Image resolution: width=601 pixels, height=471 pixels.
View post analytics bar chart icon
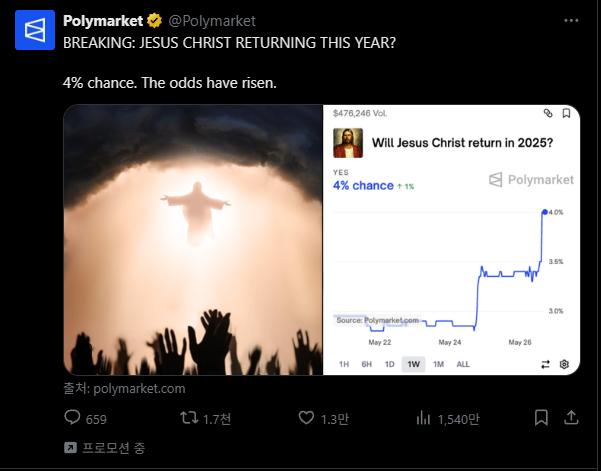point(424,418)
